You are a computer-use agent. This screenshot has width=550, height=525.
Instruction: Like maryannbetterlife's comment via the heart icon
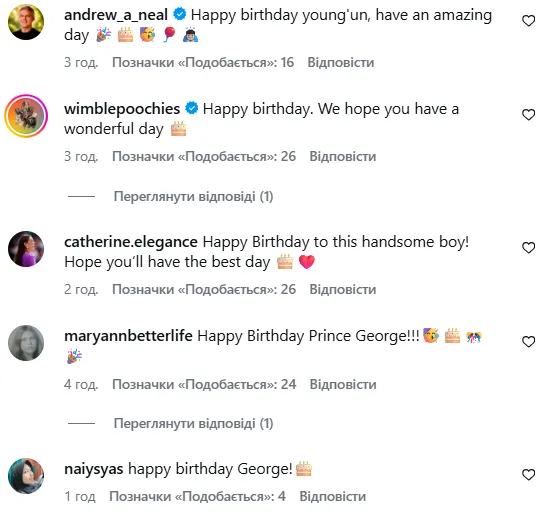(528, 342)
